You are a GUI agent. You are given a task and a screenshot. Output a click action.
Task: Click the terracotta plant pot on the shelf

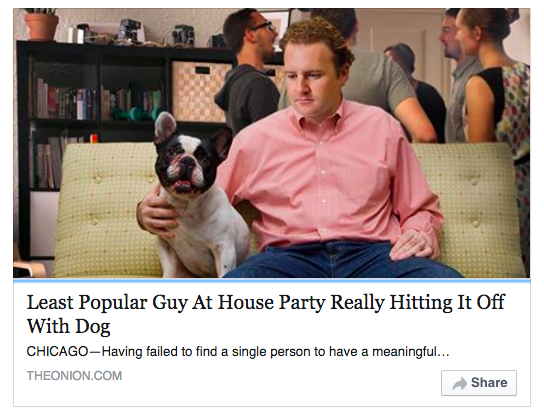point(41,26)
